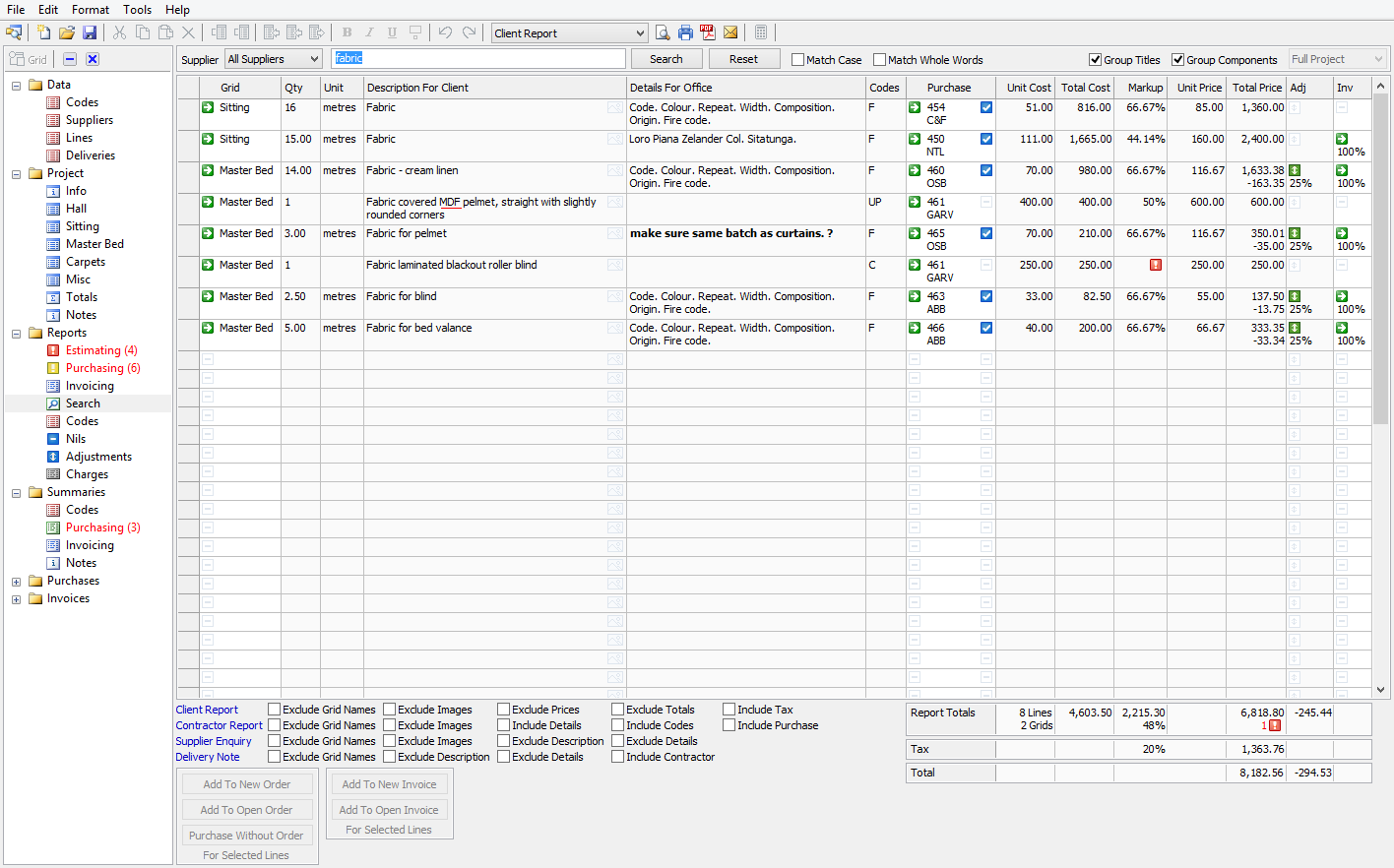Screen dimensions: 1394x868
Task: Click the Reset button
Action: (744, 59)
